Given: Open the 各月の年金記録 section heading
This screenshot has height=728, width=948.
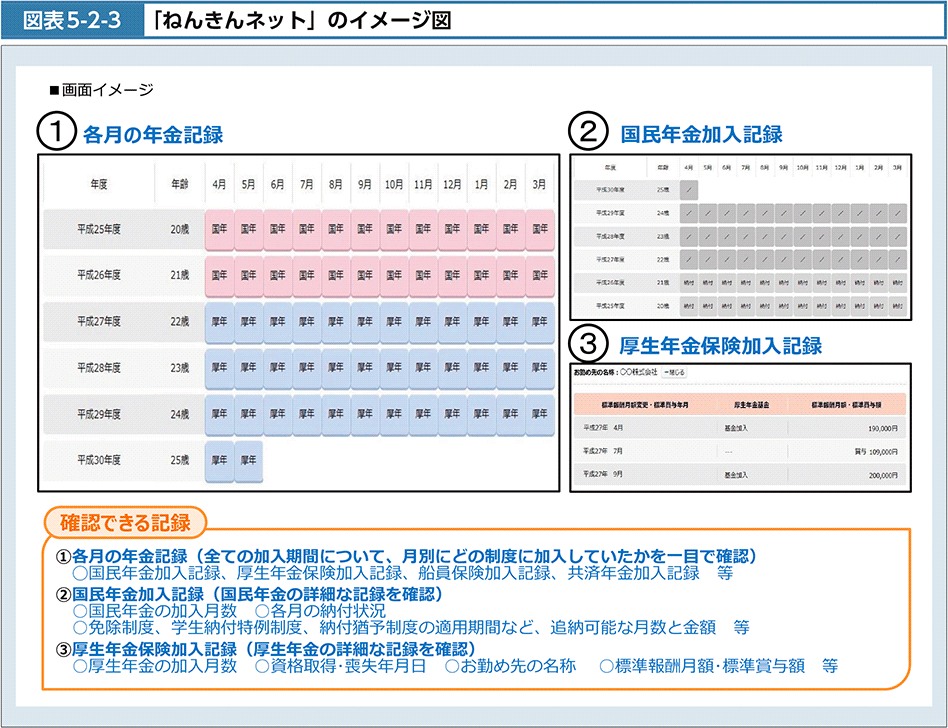Looking at the screenshot, I should point(152,134).
